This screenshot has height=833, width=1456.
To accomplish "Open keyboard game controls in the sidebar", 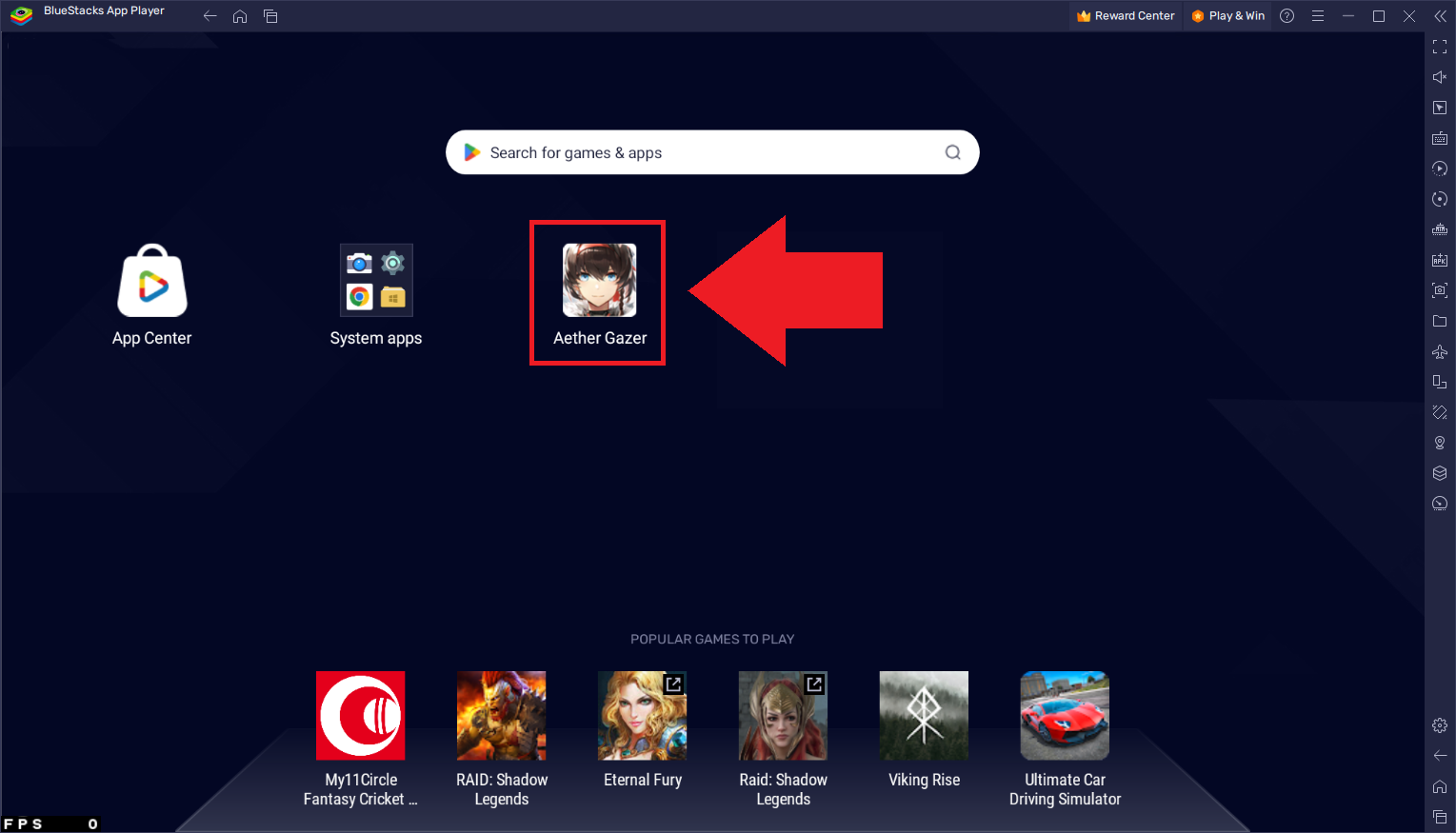I will (x=1440, y=138).
